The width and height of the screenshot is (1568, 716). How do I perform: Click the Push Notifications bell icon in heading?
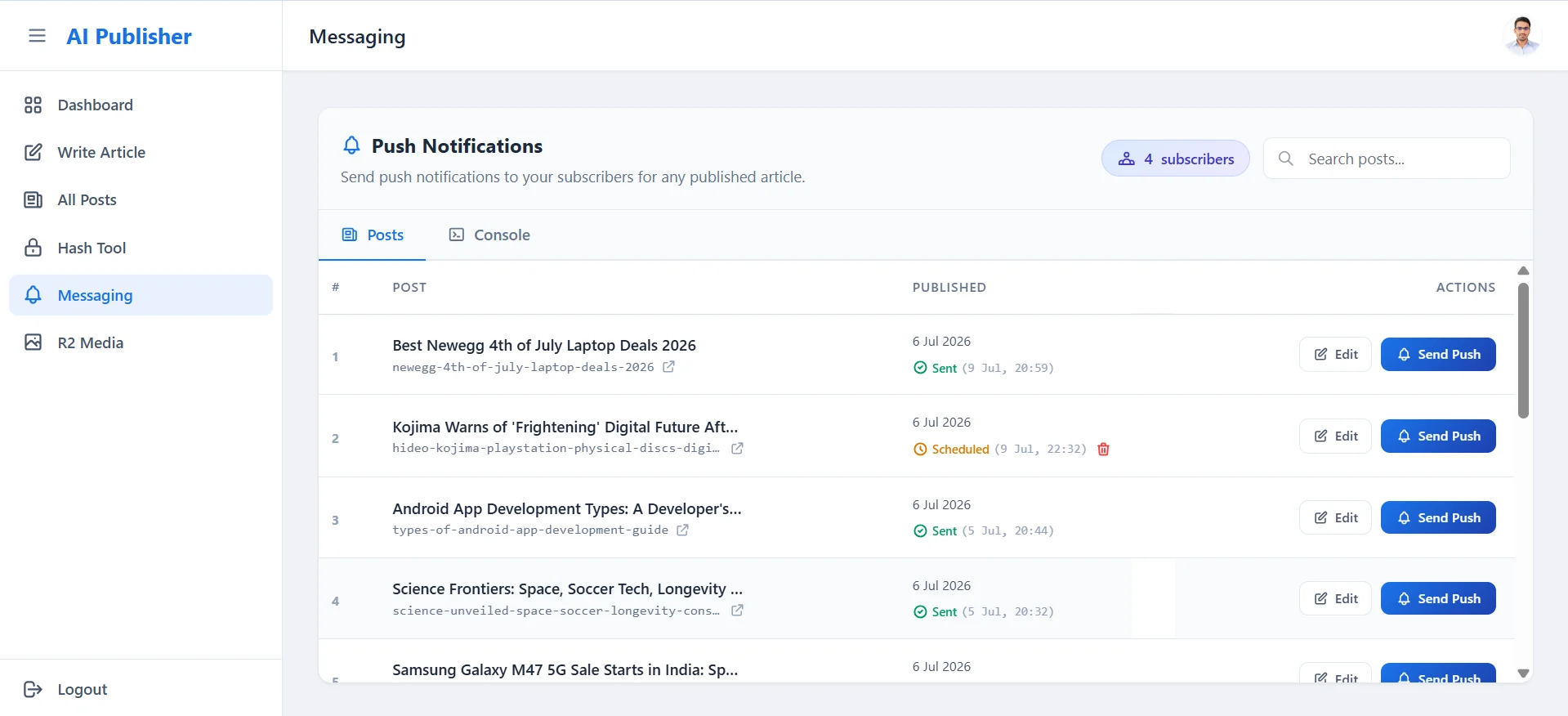[x=351, y=145]
